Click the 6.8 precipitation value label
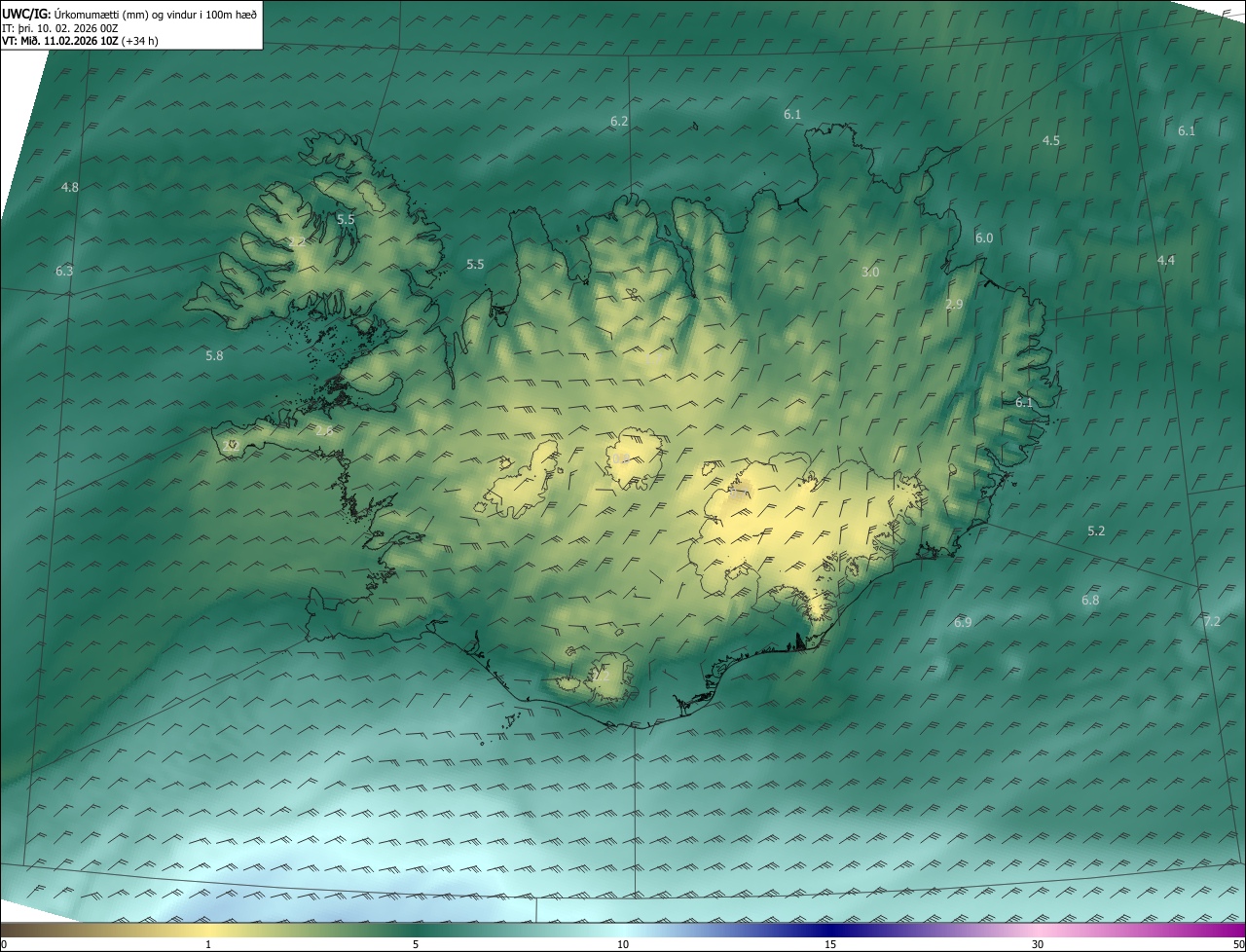 coord(1090,601)
